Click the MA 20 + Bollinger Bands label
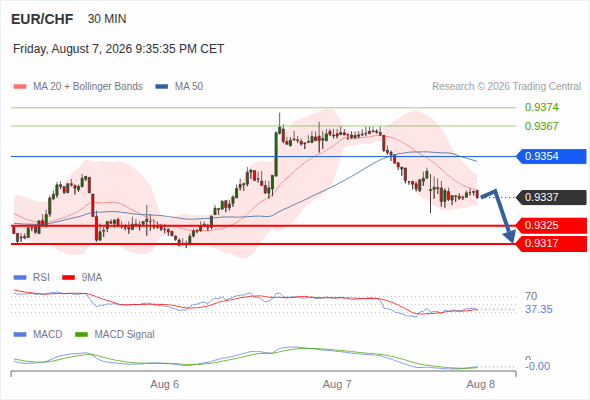Viewport: 590px width, 400px height. 88,87
